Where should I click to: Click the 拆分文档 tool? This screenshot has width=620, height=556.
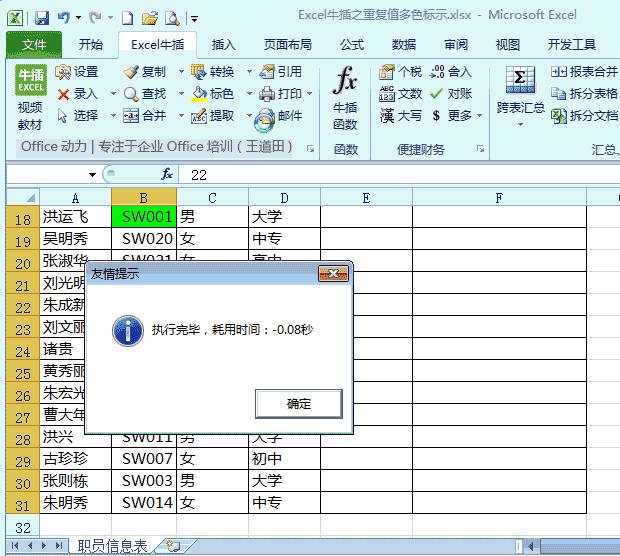pos(584,116)
